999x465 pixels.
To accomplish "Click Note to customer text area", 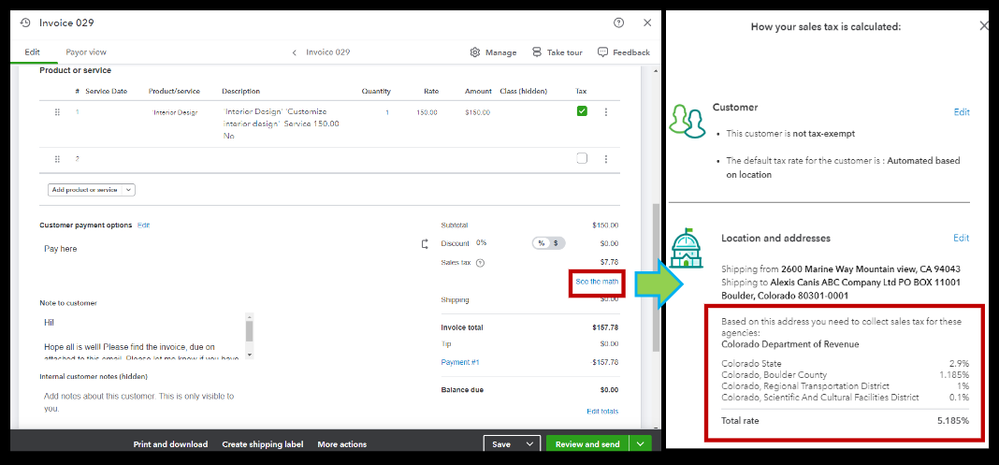I will point(142,336).
